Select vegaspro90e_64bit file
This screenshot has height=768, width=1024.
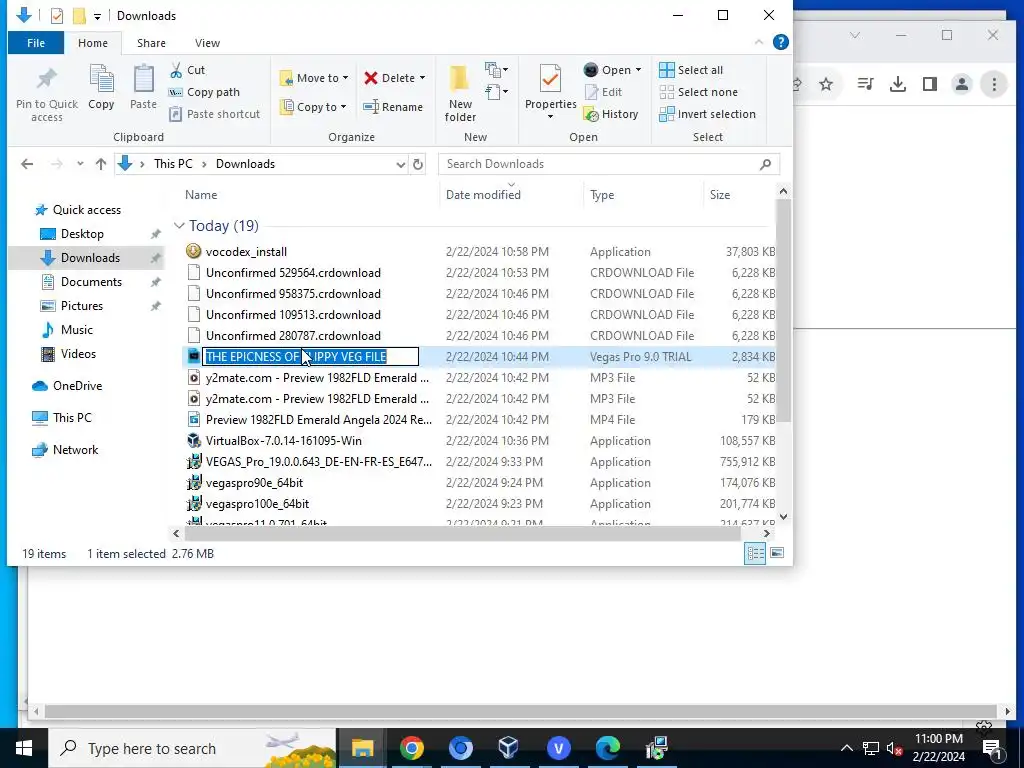(x=254, y=483)
